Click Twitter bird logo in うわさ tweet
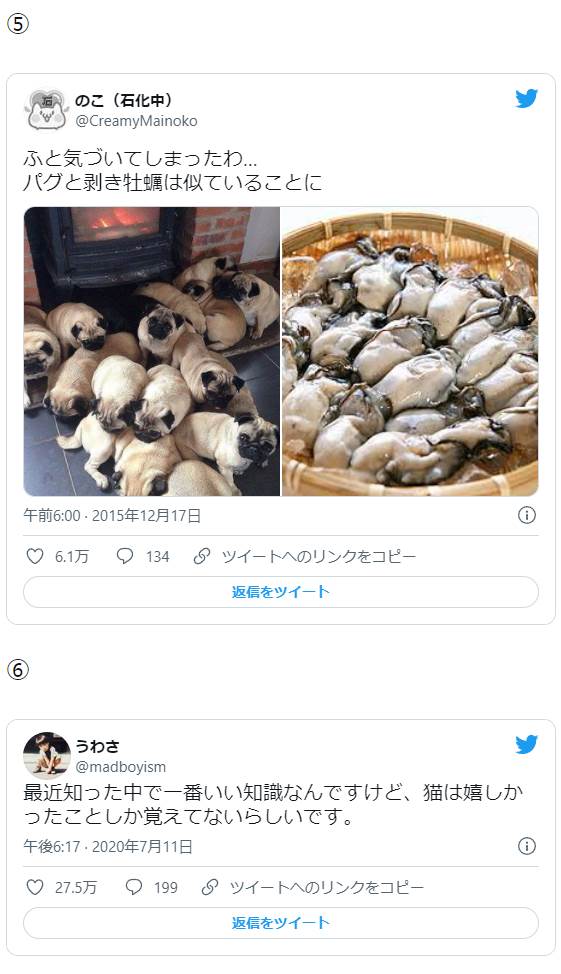The image size is (561, 974). (x=526, y=744)
